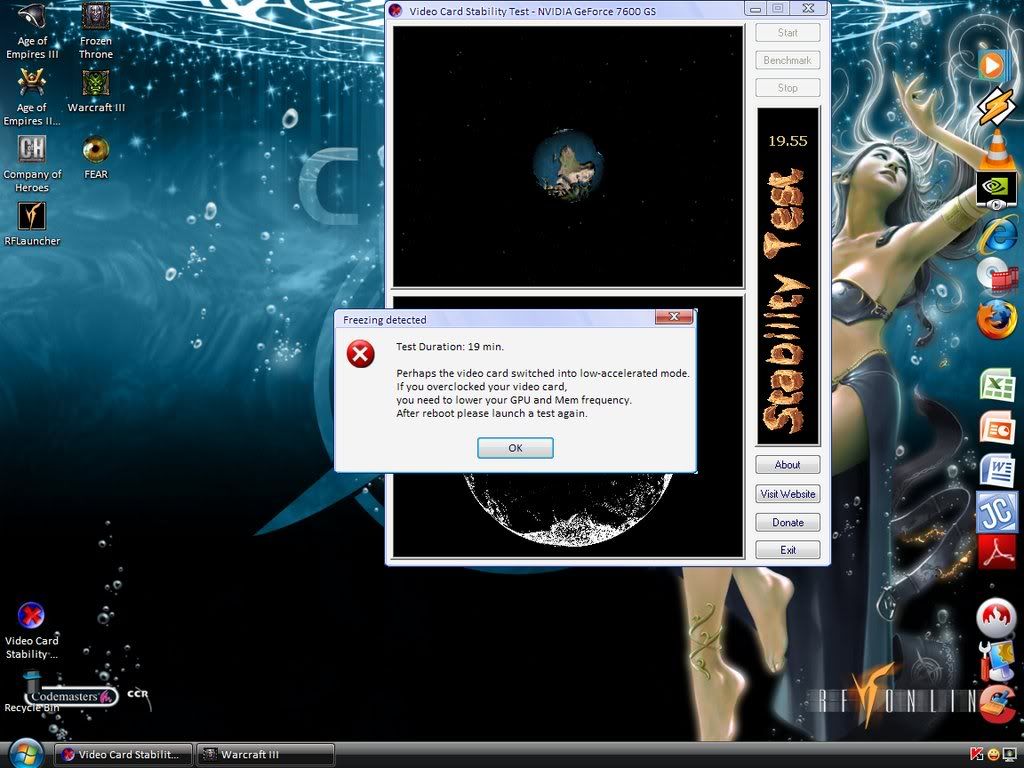Launch Microsoft Word from the dock
The height and width of the screenshot is (768, 1024).
997,471
